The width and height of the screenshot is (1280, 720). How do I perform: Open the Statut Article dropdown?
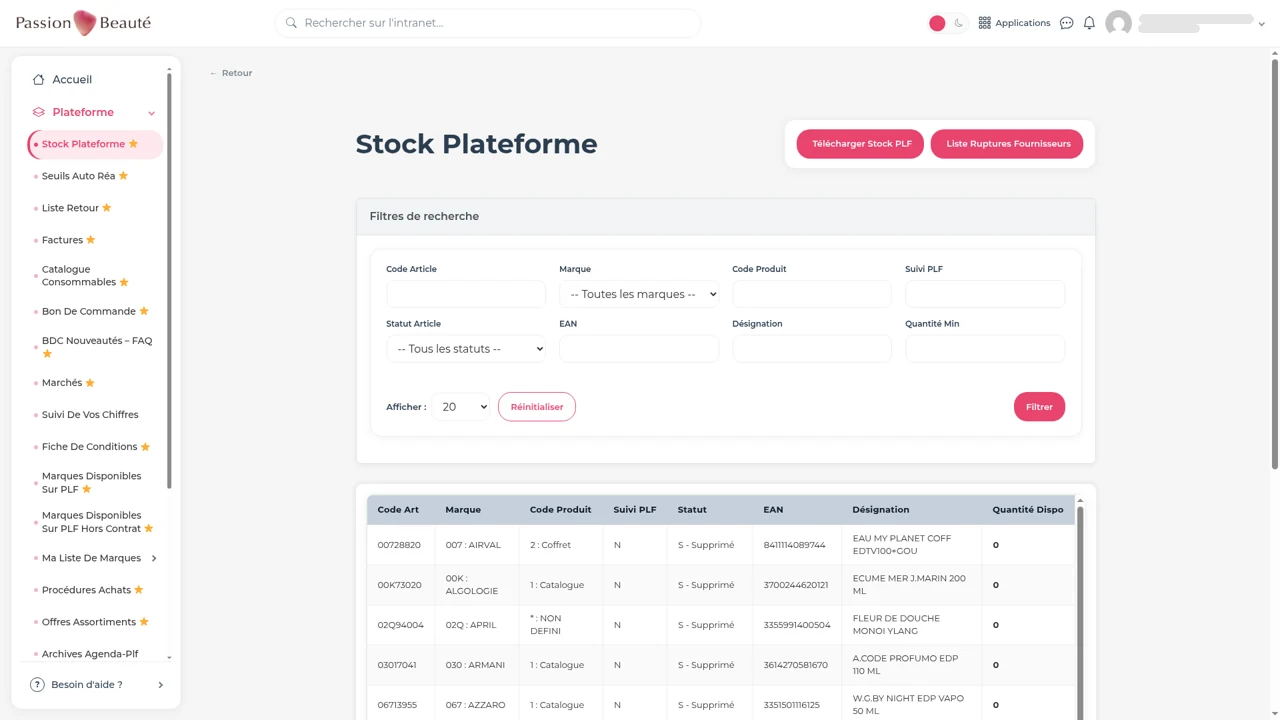[x=466, y=349]
